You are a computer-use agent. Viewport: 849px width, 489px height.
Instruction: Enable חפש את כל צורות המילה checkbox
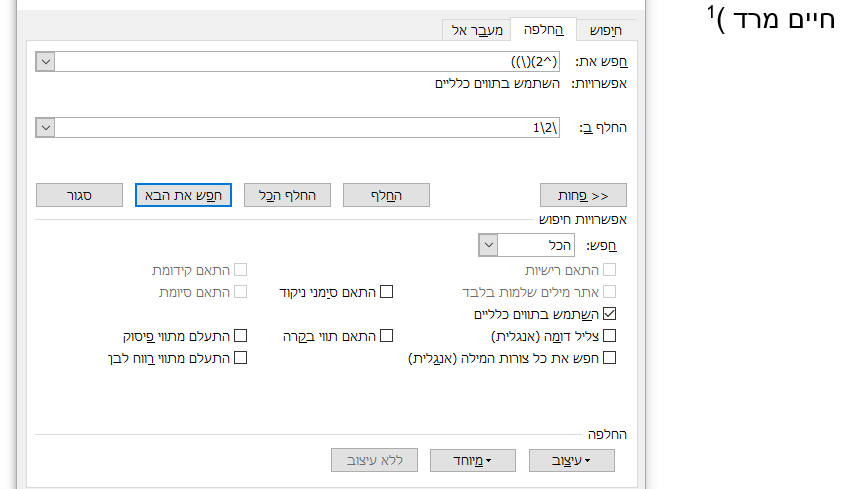(x=610, y=357)
